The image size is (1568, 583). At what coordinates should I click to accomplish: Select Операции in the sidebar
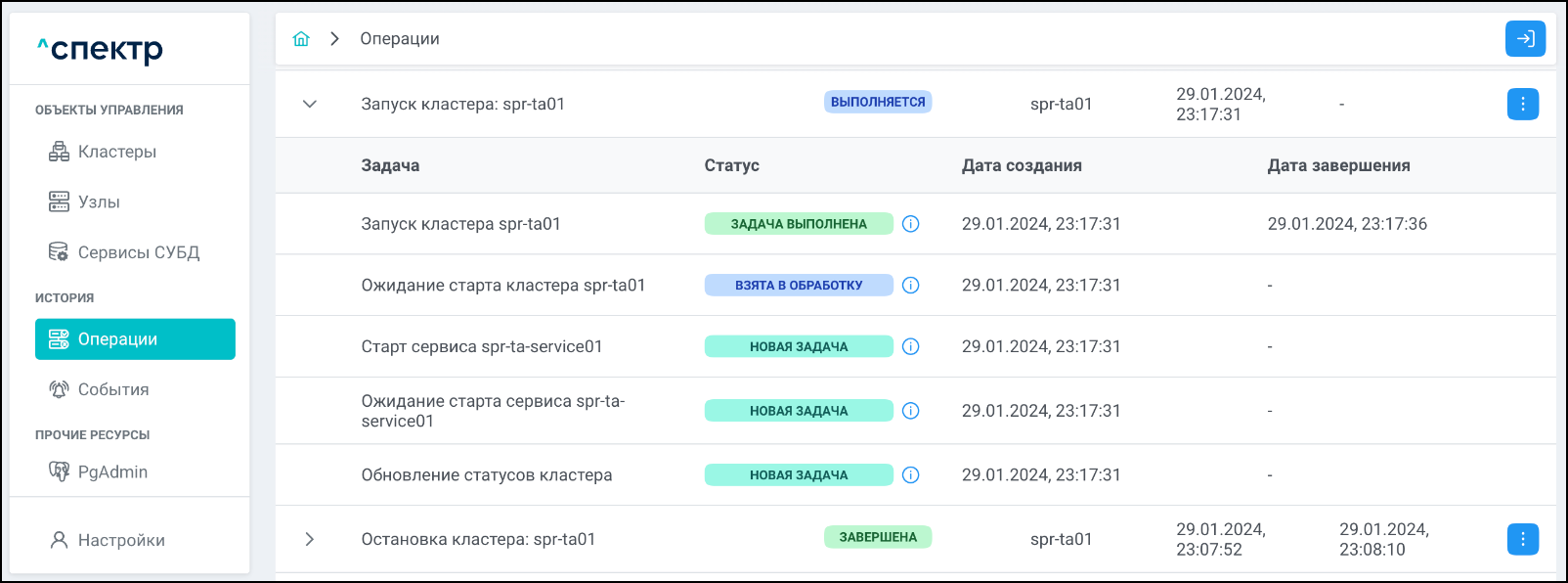tap(135, 339)
